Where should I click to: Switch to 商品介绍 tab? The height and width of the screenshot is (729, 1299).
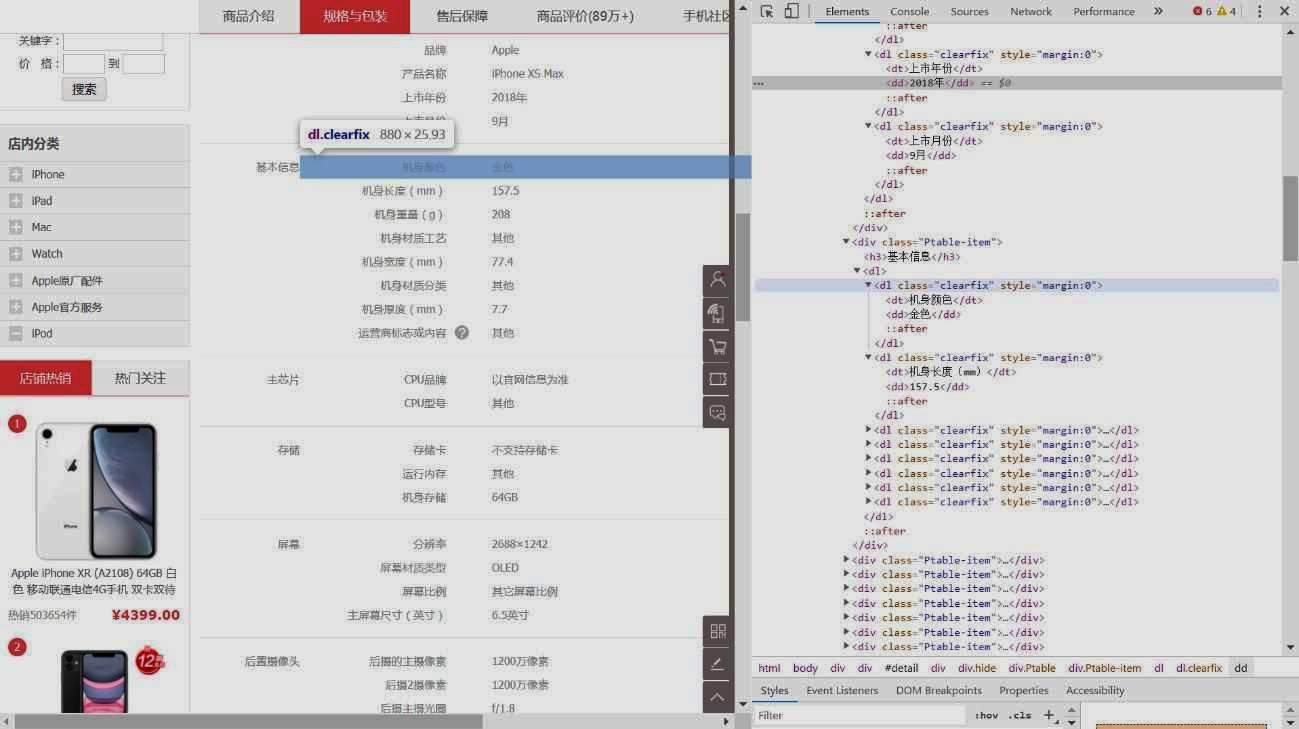click(x=249, y=16)
